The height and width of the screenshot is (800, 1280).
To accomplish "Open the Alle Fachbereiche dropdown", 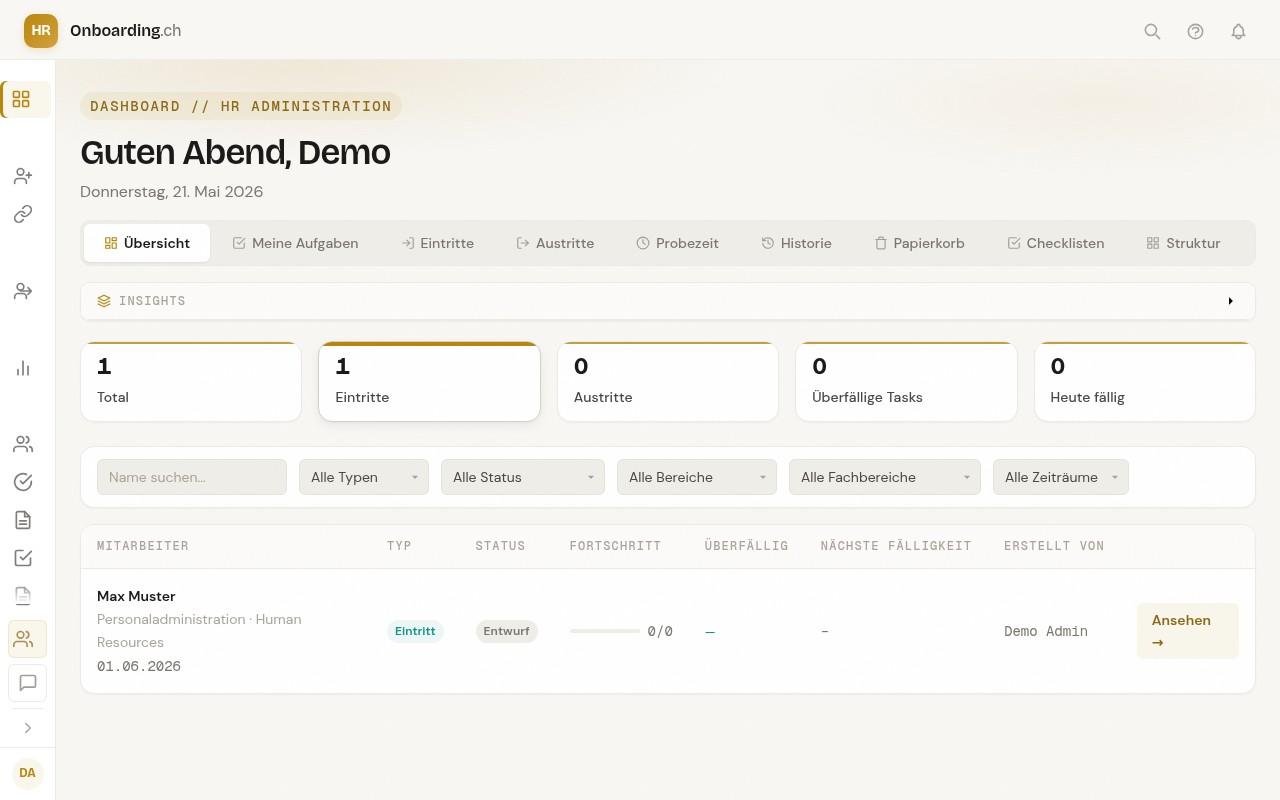I will [885, 477].
